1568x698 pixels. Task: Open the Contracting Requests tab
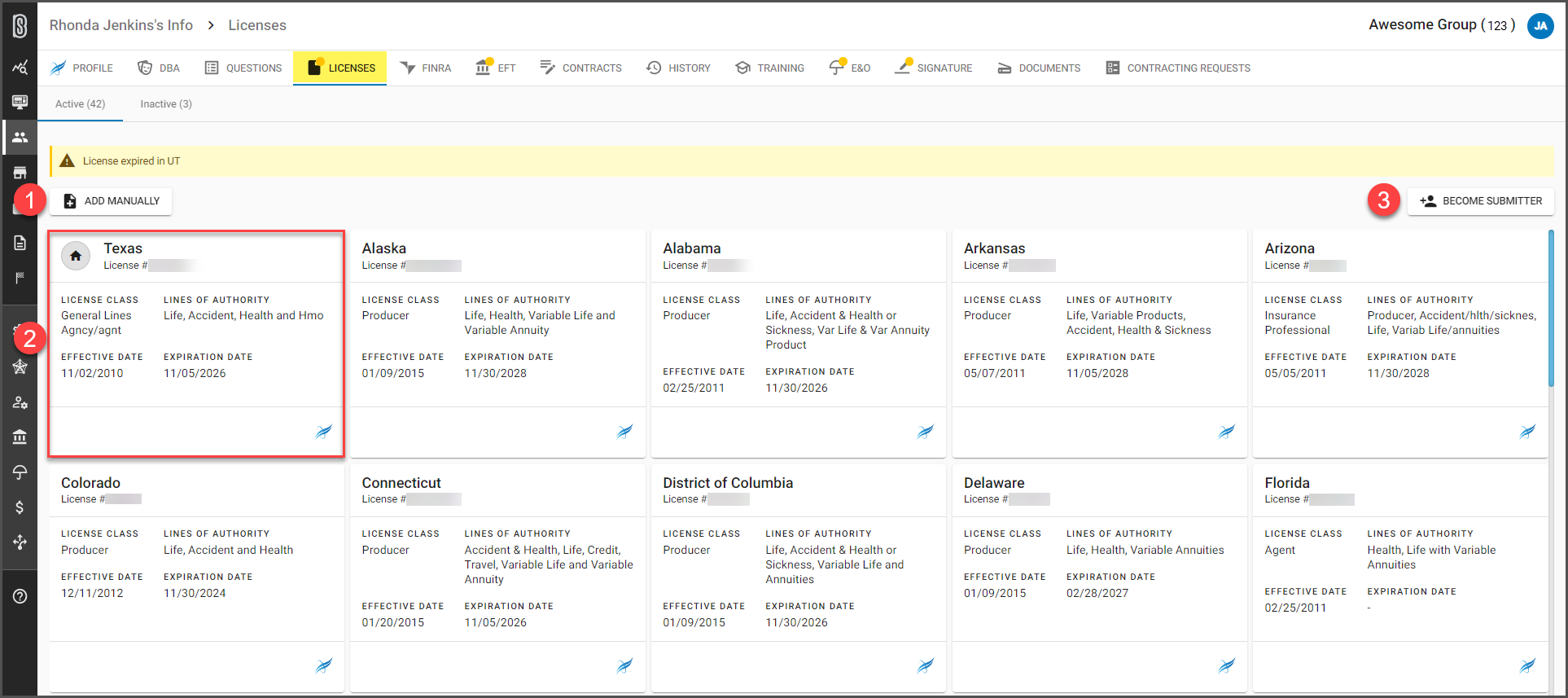1178,68
